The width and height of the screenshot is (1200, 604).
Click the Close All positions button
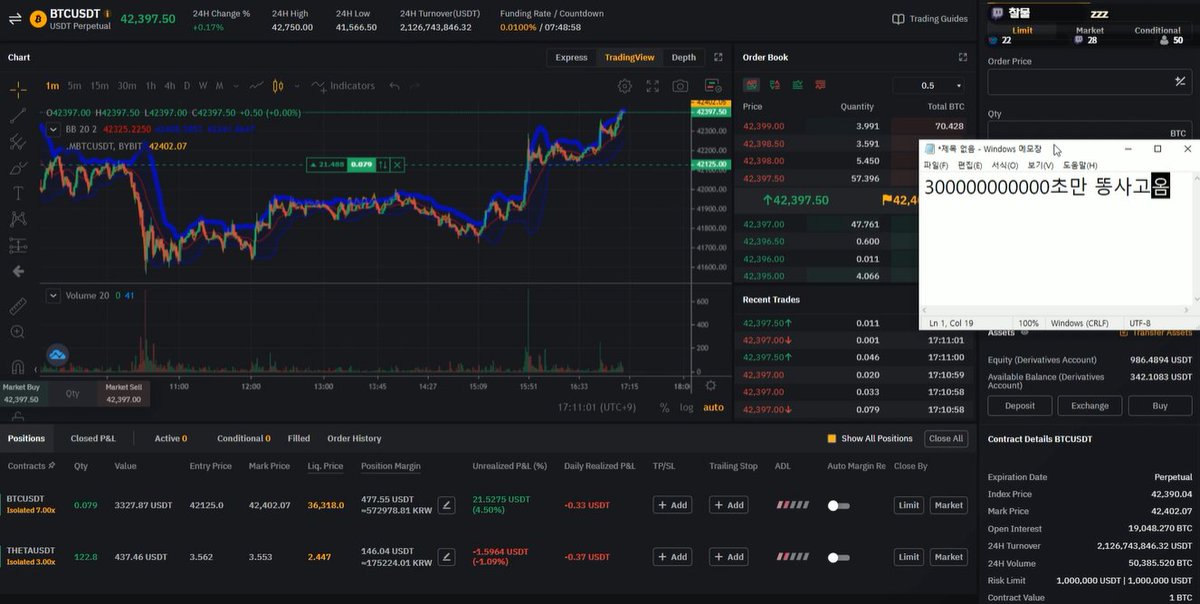946,438
